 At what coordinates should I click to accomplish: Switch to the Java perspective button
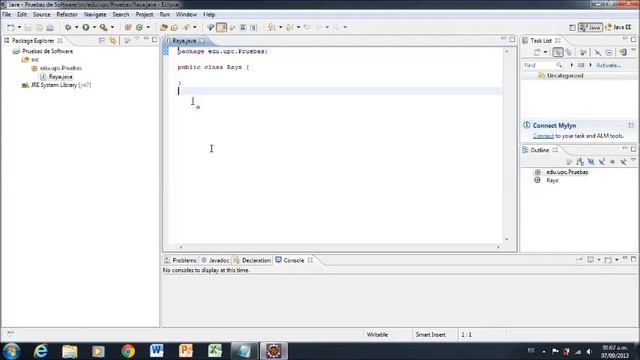tap(590, 27)
